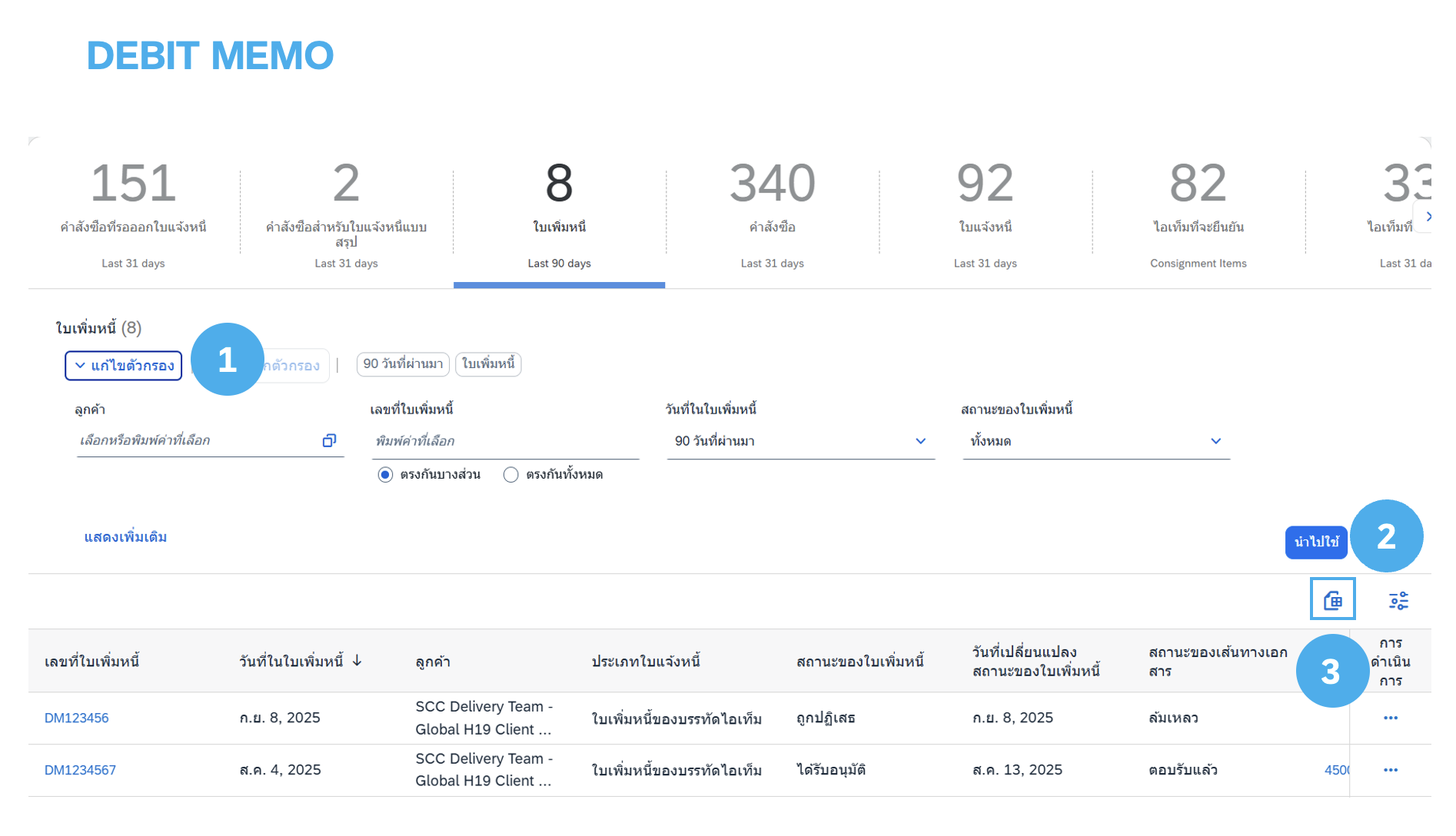
Task: Open actions menu for DM123456 row
Action: pos(1390,718)
